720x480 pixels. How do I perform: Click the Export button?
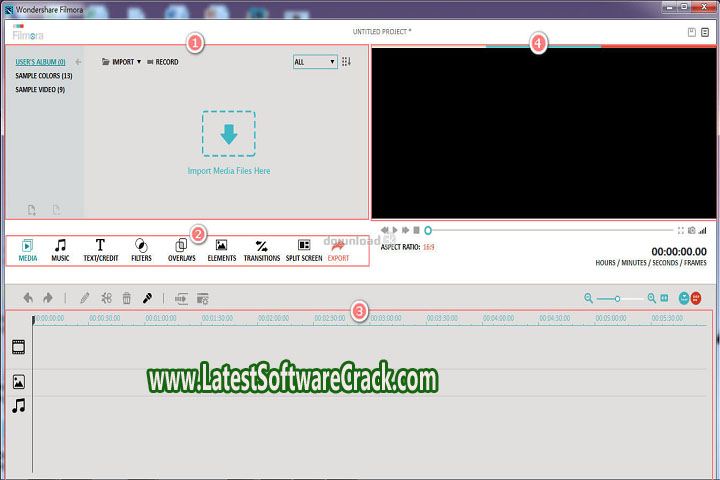tap(338, 252)
